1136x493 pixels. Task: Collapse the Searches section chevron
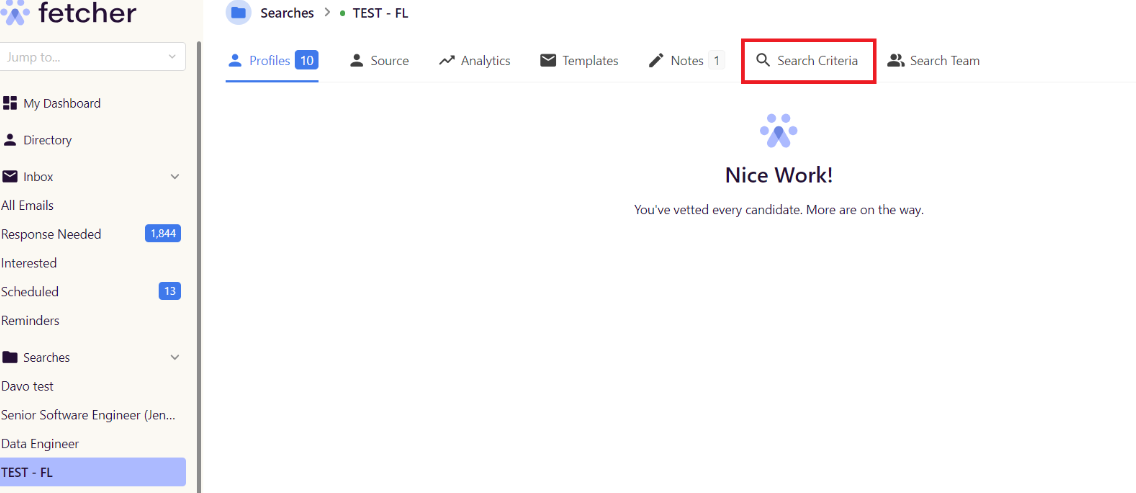[x=175, y=357]
